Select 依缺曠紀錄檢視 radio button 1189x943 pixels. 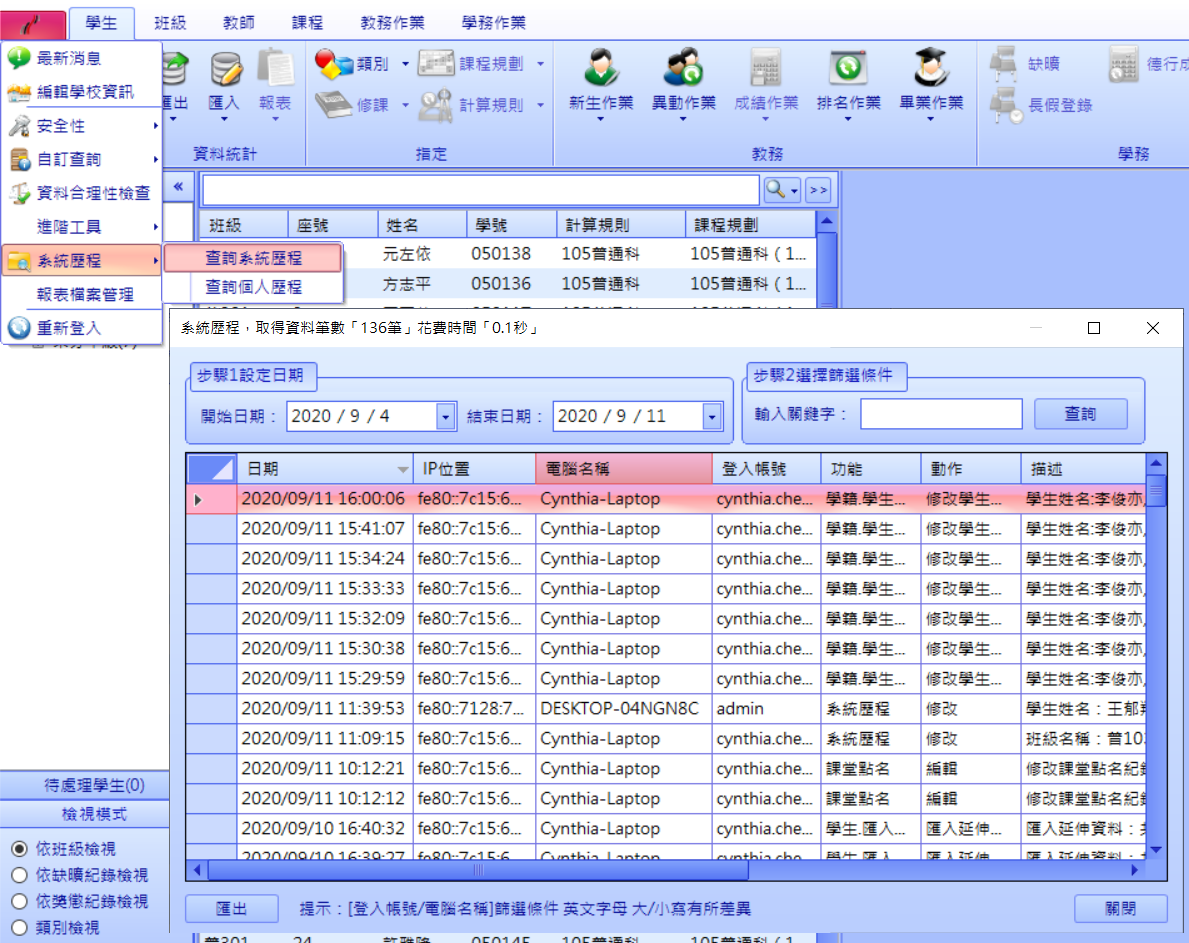click(20, 875)
